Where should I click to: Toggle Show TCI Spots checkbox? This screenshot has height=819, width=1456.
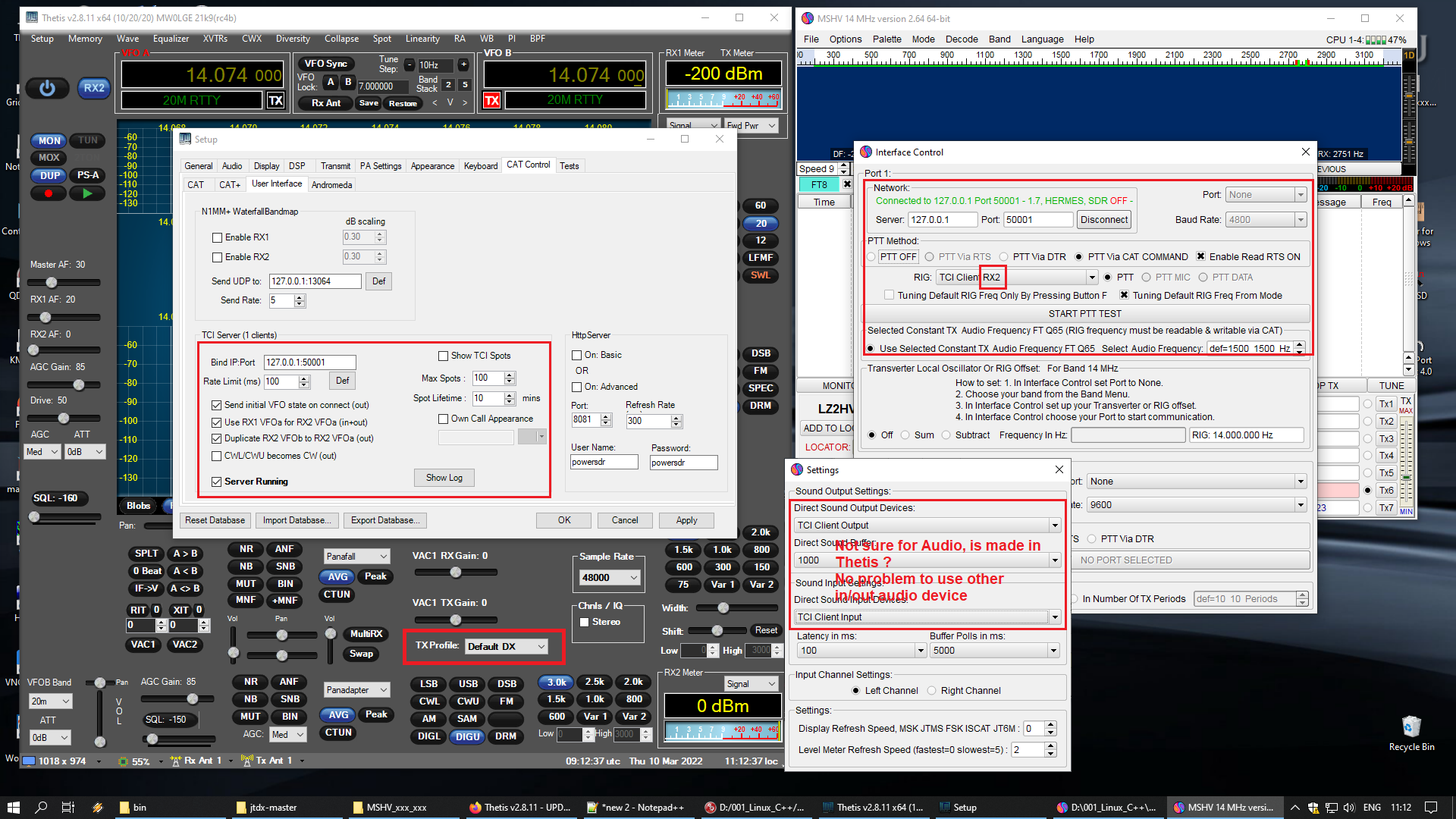tap(444, 356)
